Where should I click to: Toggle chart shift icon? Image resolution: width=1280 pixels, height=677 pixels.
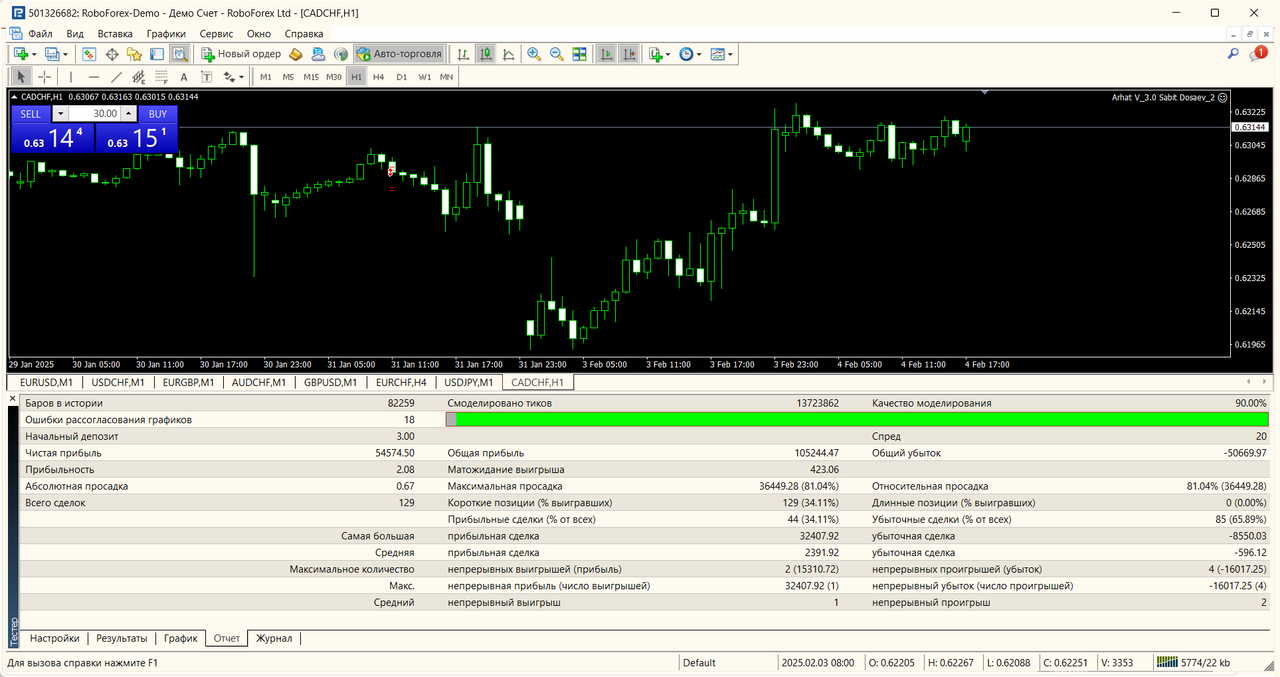coord(629,54)
